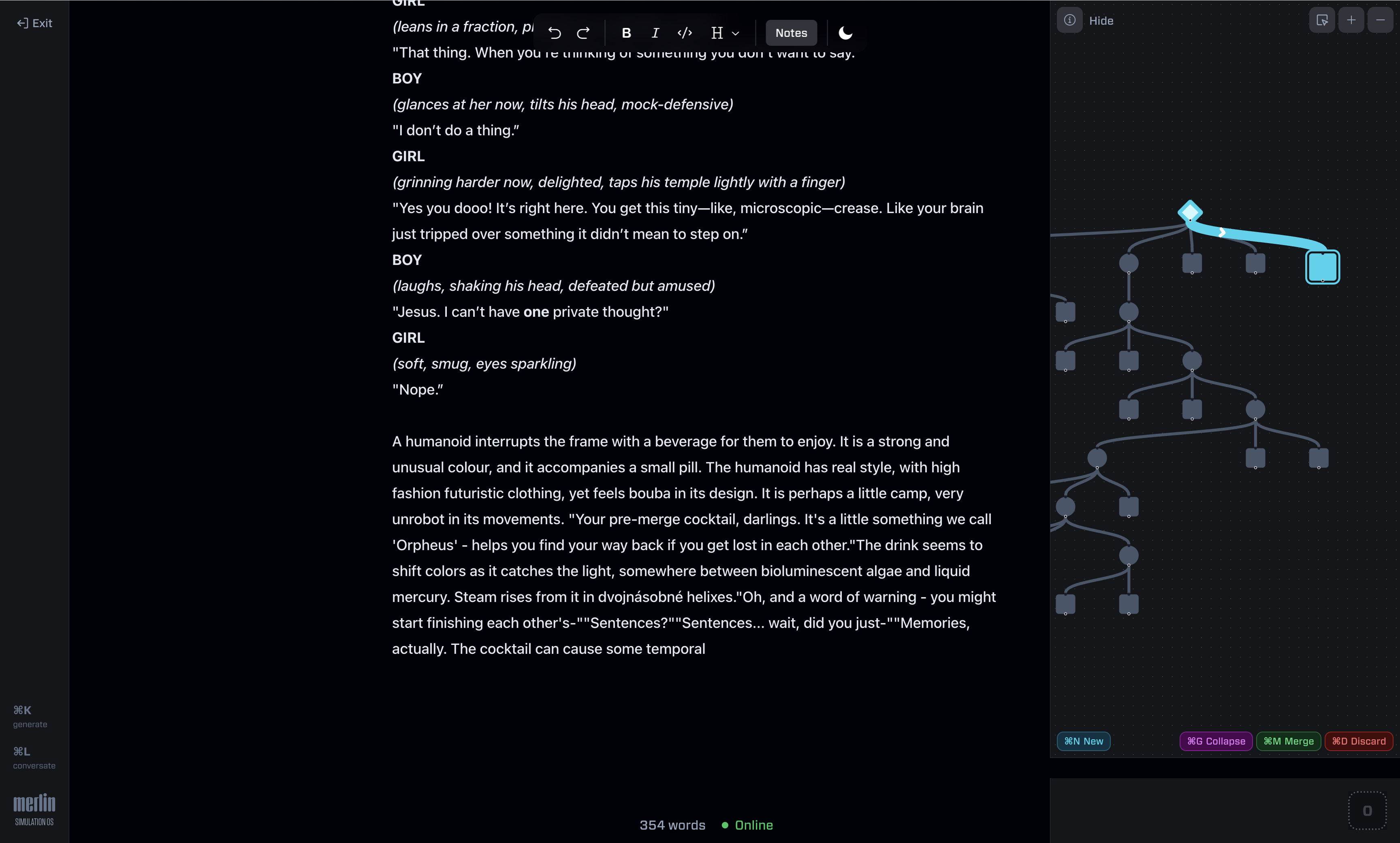Click the dashed counter box showing 0
1400x843 pixels.
[x=1367, y=811]
